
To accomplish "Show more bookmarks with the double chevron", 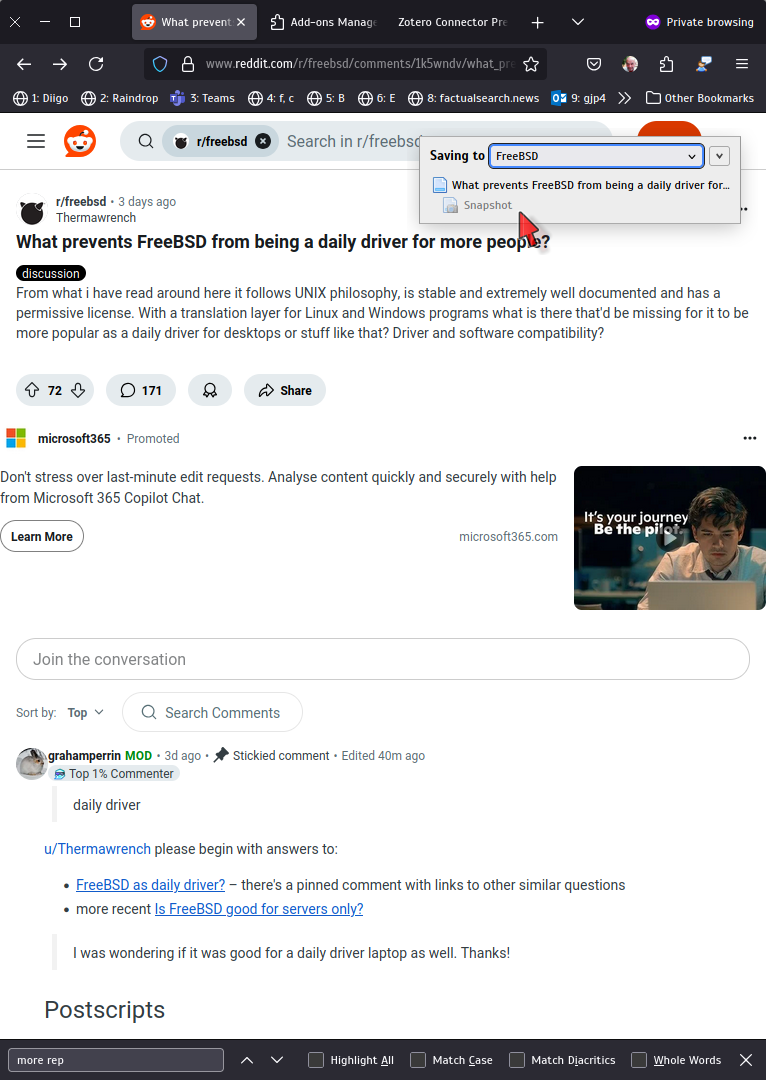I will (x=625, y=98).
